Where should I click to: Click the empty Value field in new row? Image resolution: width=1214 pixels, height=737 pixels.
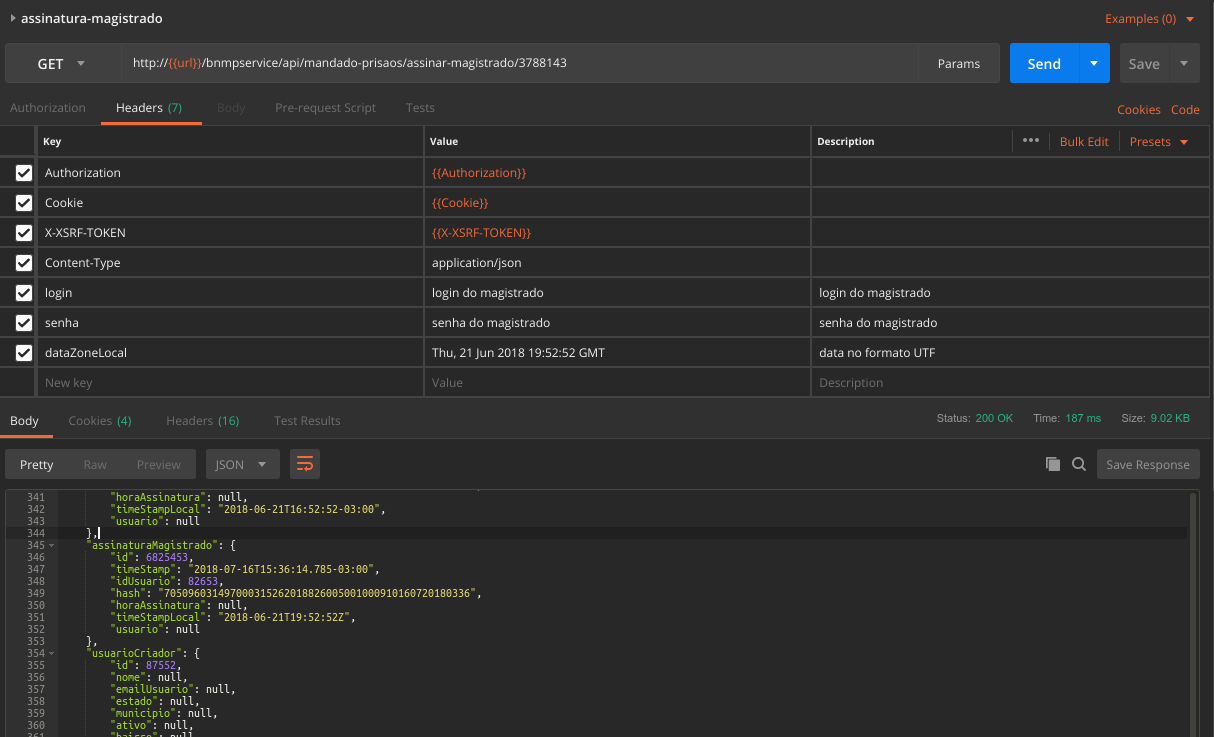coord(617,383)
